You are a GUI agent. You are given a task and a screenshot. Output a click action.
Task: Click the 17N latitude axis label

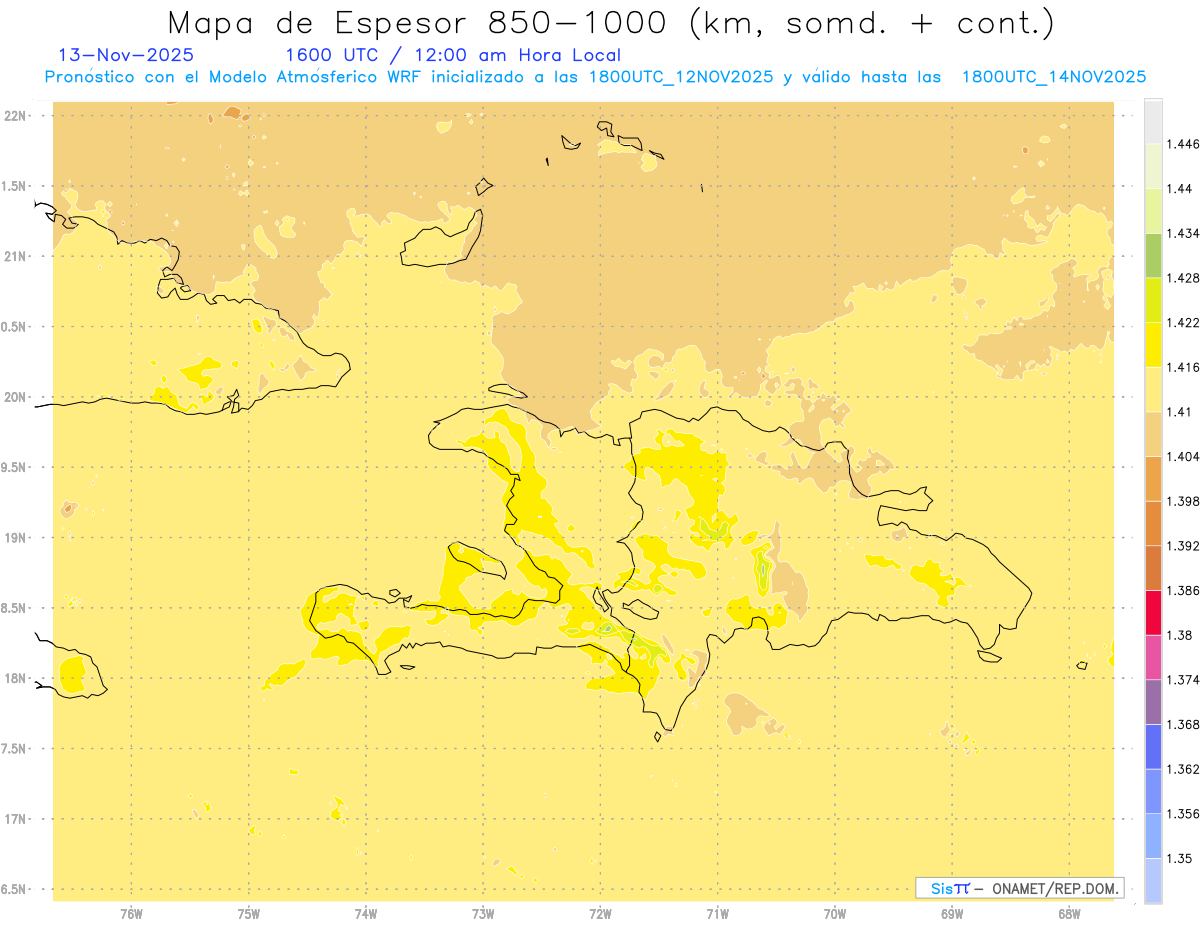point(14,819)
